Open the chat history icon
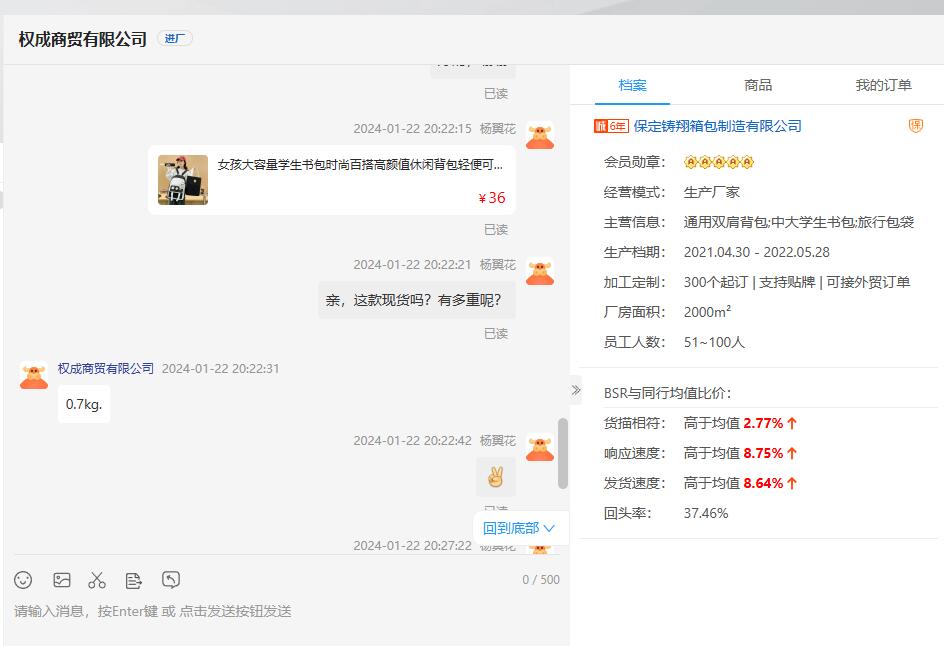944x646 pixels. click(x=171, y=580)
